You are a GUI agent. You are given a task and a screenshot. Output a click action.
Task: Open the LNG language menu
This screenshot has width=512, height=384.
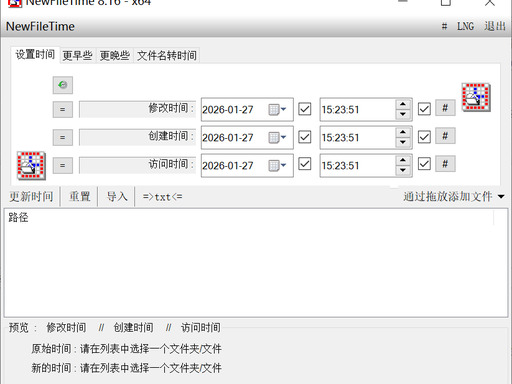[465, 26]
